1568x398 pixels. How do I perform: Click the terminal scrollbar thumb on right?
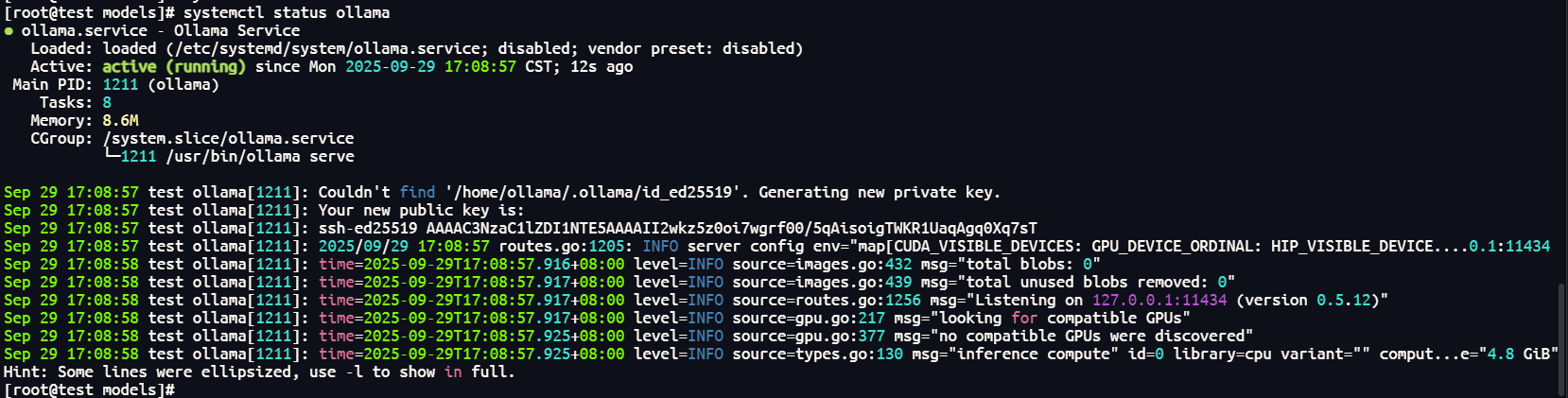click(x=1561, y=337)
